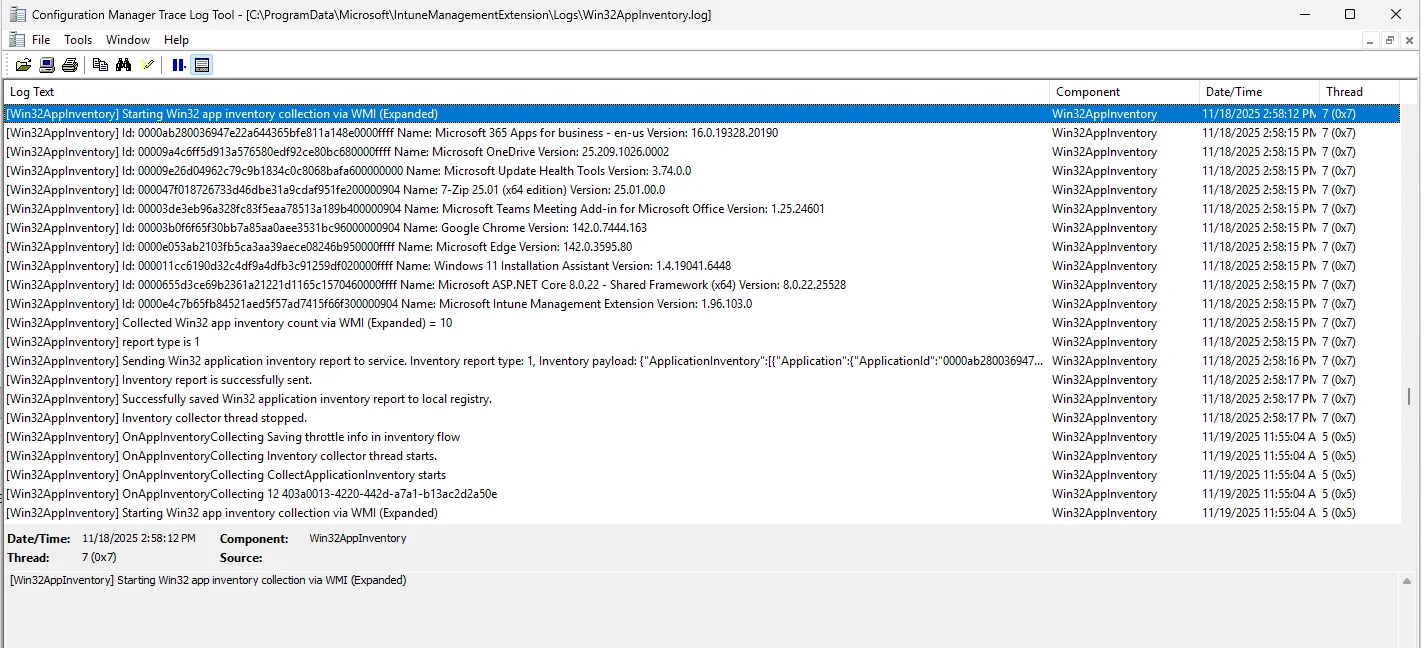
Task: Select the 'Inventory report is successfully sent' row
Action: (x=701, y=380)
